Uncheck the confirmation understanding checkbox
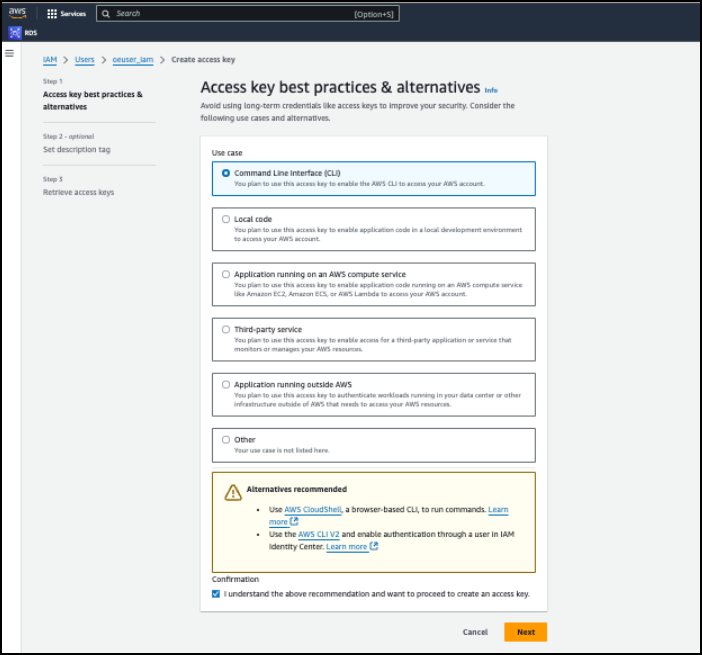 coord(216,593)
